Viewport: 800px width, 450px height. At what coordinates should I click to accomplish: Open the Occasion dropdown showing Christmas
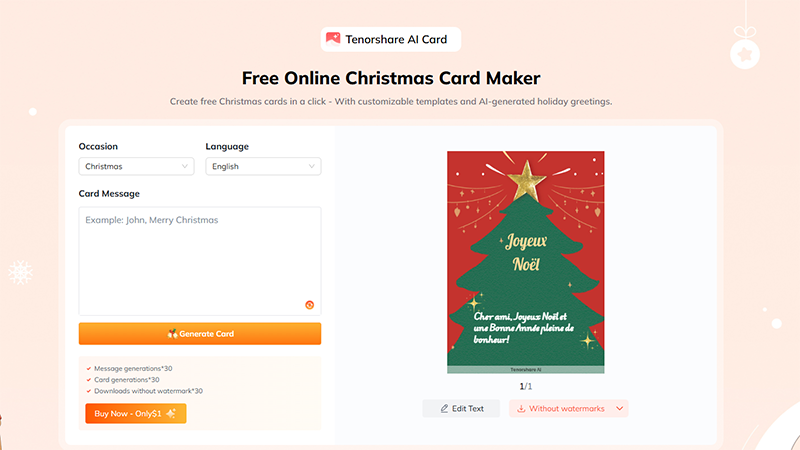(x=136, y=166)
